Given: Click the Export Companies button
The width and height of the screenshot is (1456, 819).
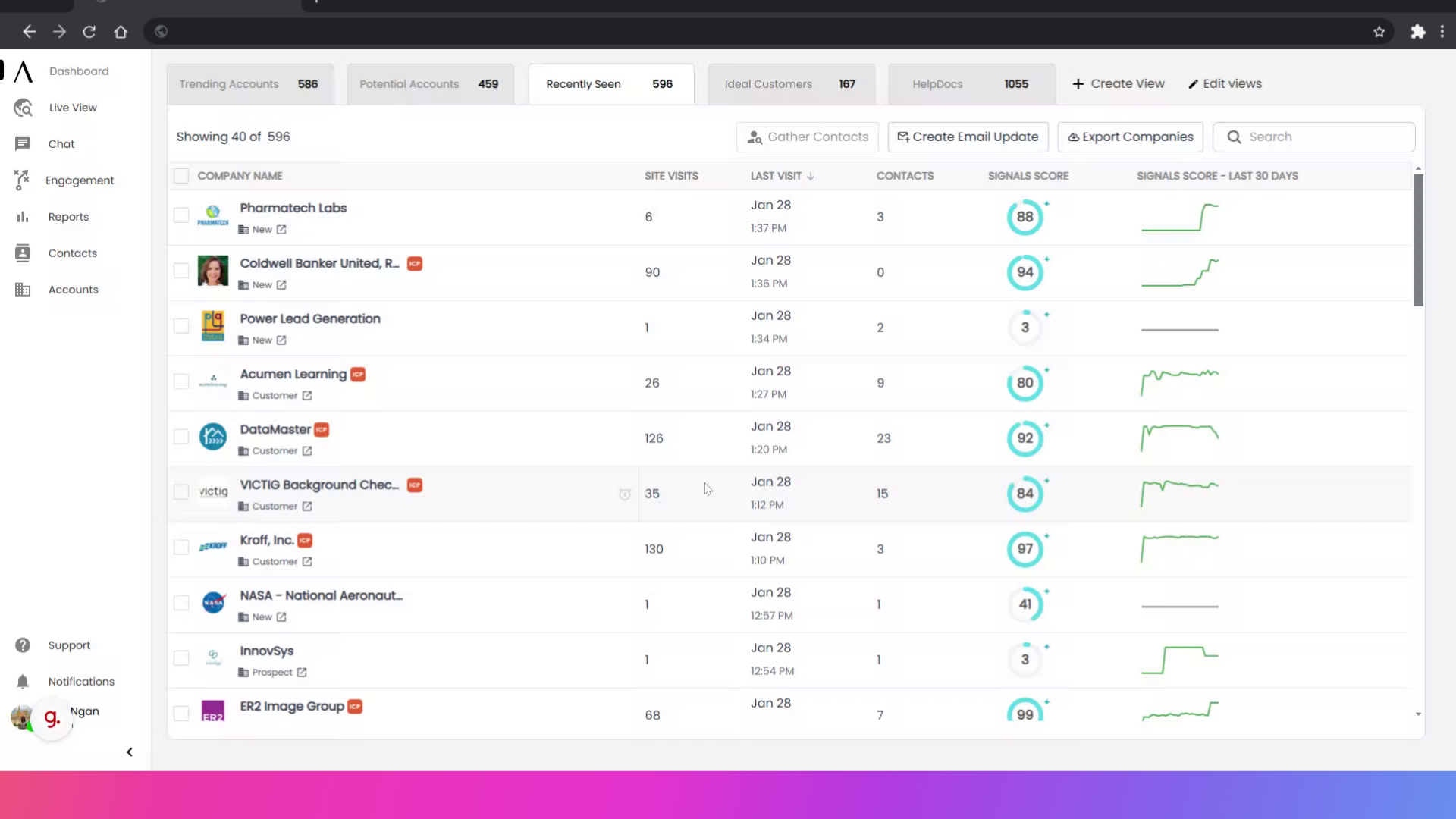Looking at the screenshot, I should coord(1131,137).
